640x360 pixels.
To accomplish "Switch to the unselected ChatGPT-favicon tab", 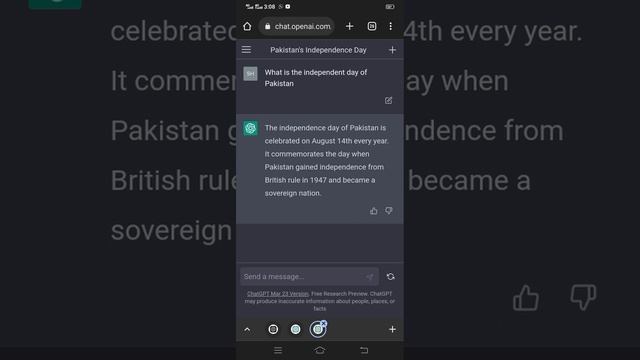I will (296, 329).
